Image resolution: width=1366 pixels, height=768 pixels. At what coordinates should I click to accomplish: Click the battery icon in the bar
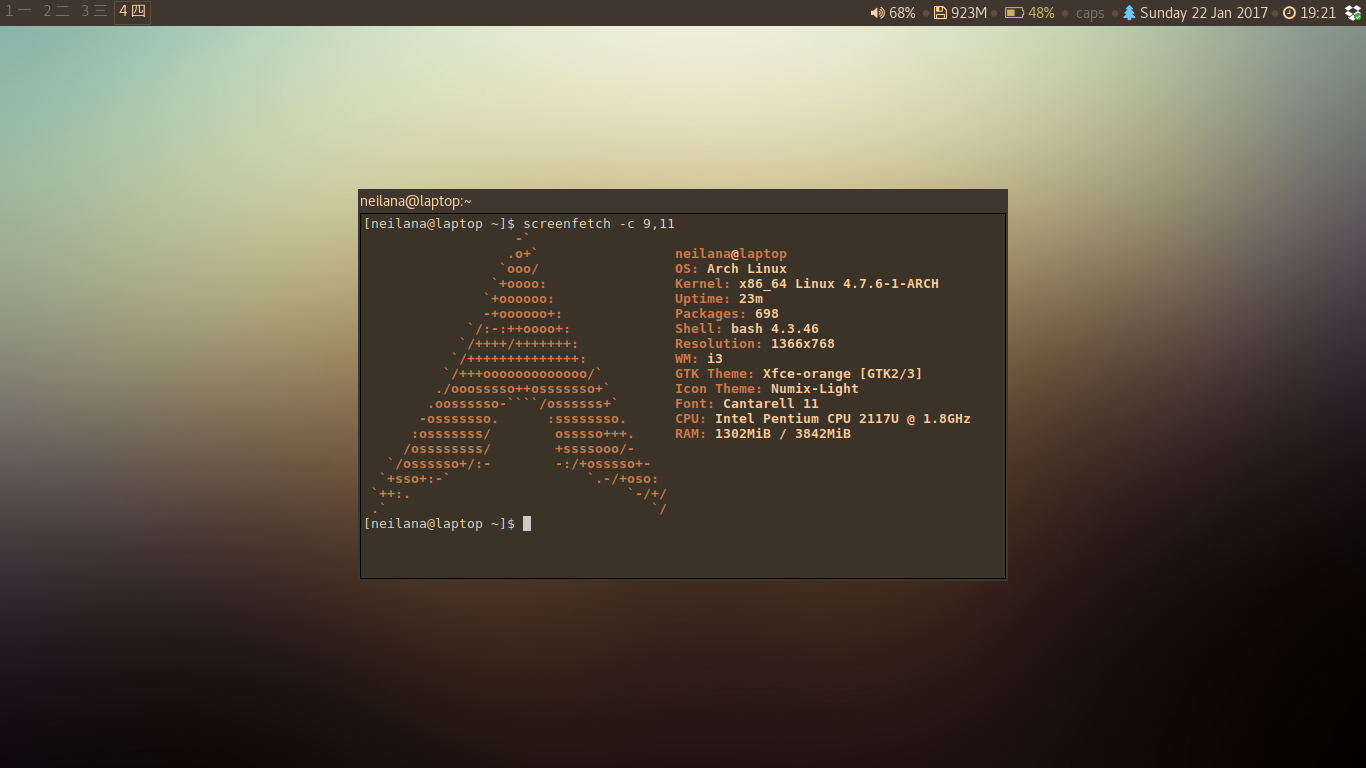(1014, 13)
